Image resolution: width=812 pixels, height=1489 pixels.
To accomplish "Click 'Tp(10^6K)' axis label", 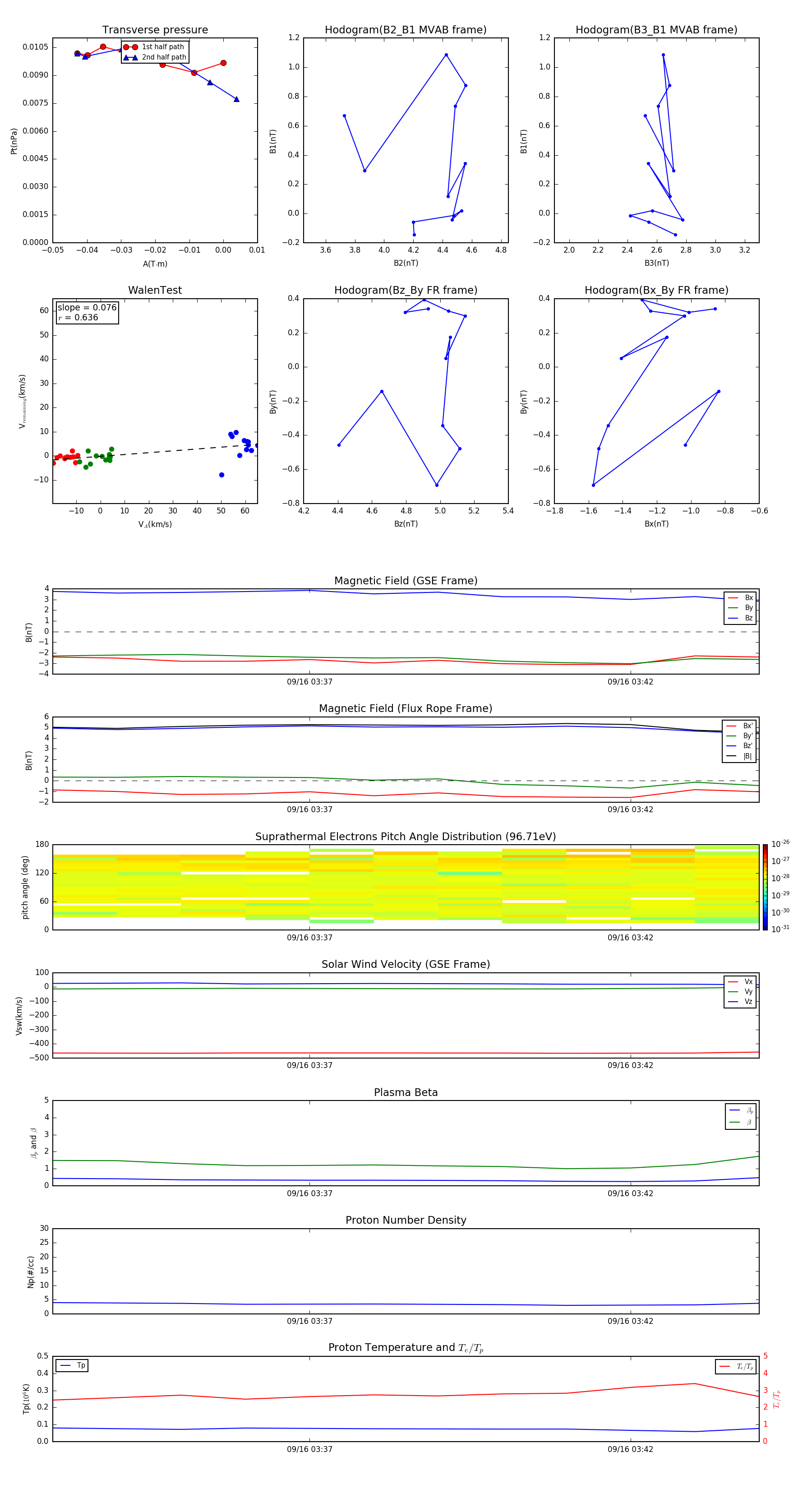I will (26, 1399).
